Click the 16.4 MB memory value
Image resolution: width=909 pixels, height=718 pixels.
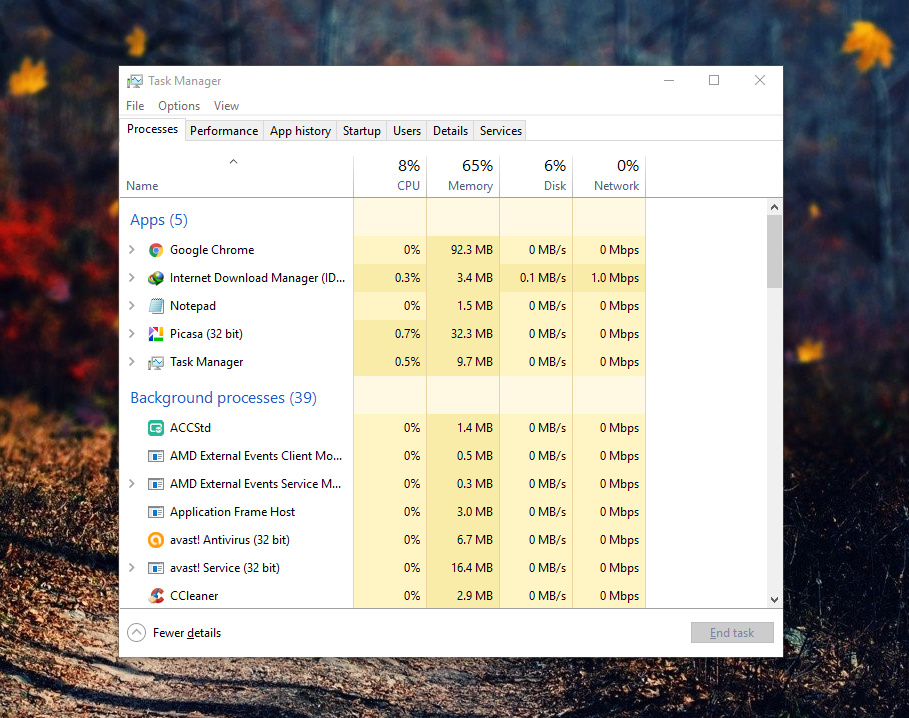point(472,568)
